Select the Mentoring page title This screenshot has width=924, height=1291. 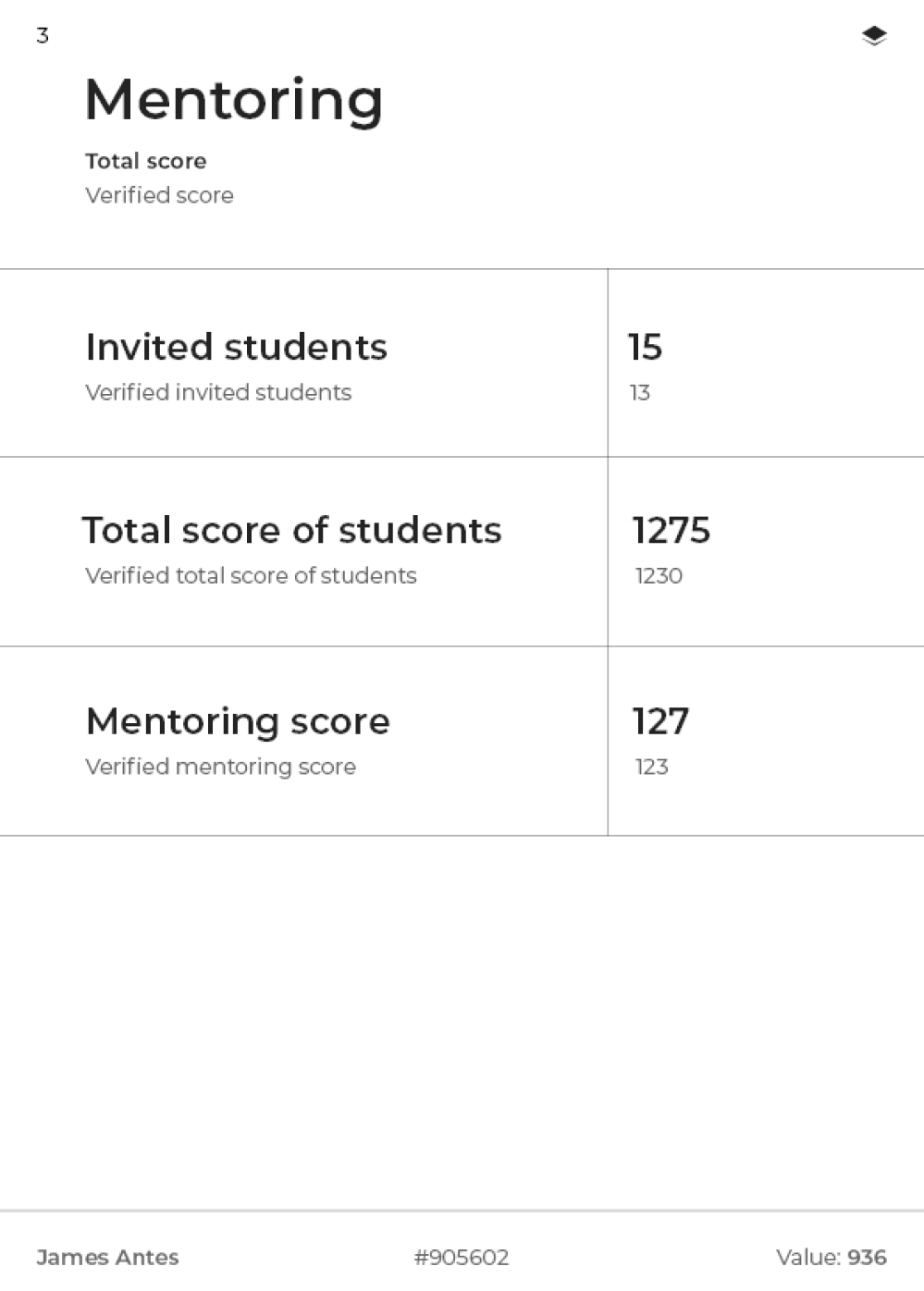(x=234, y=100)
